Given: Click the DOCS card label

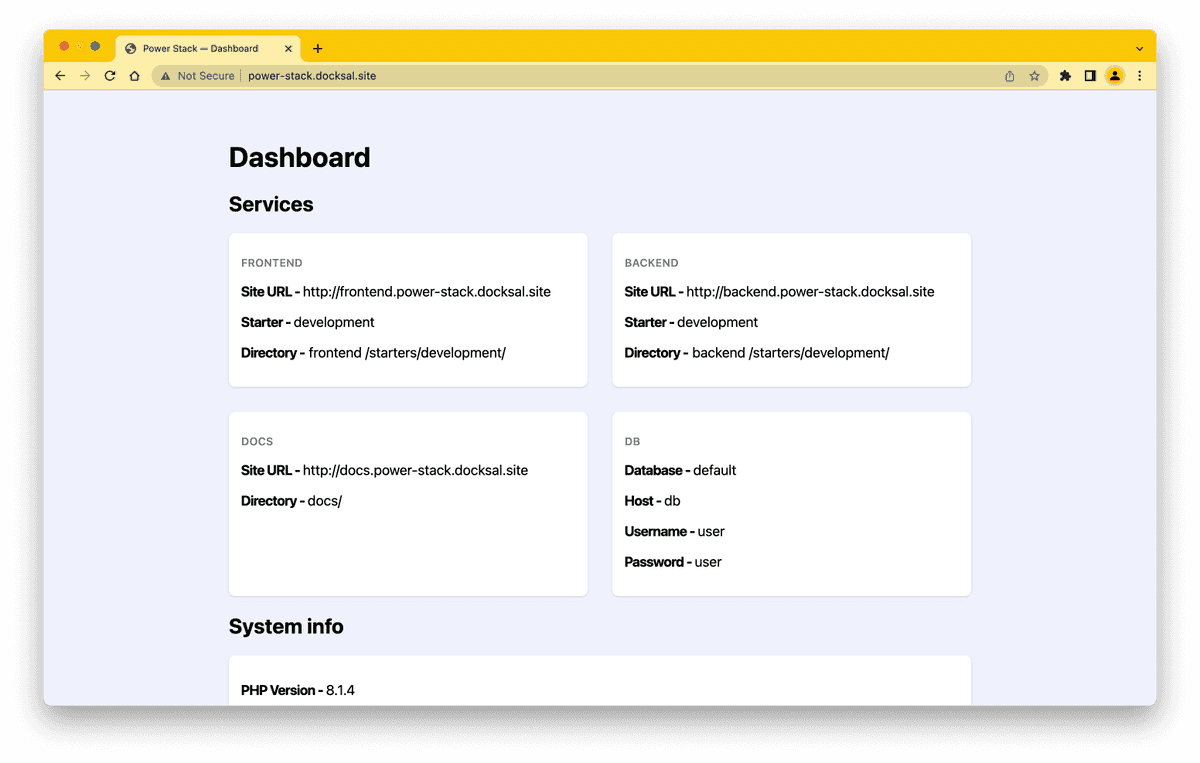Looking at the screenshot, I should click(x=257, y=441).
